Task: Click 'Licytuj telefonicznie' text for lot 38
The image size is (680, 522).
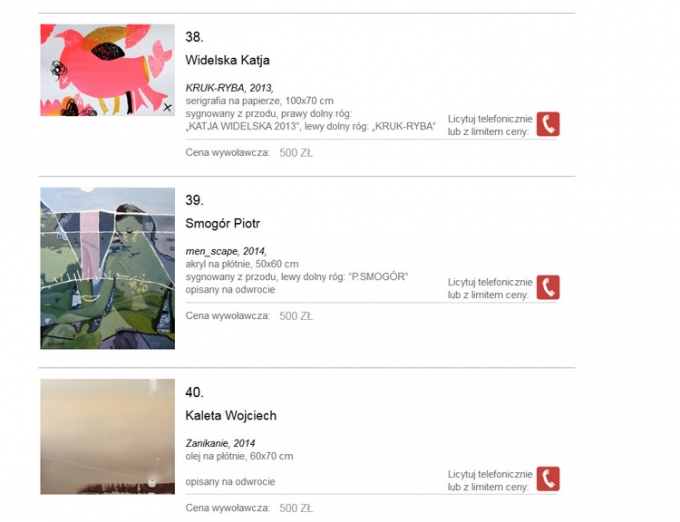Action: point(490,119)
